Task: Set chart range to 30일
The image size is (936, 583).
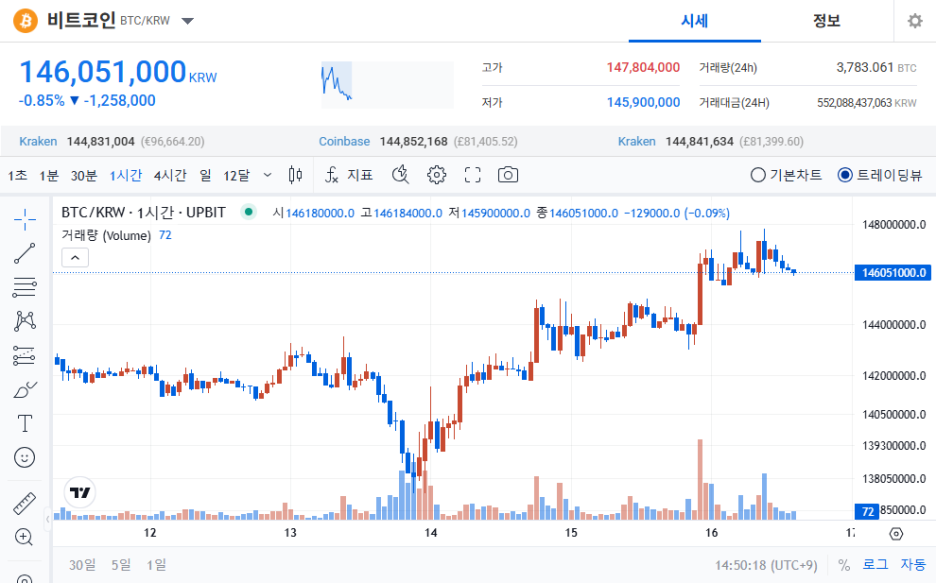Action: tap(82, 565)
